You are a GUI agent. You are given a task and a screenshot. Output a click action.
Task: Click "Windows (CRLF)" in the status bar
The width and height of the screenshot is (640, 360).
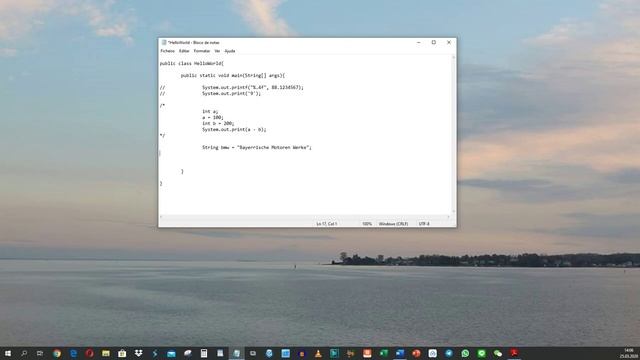tap(393, 224)
